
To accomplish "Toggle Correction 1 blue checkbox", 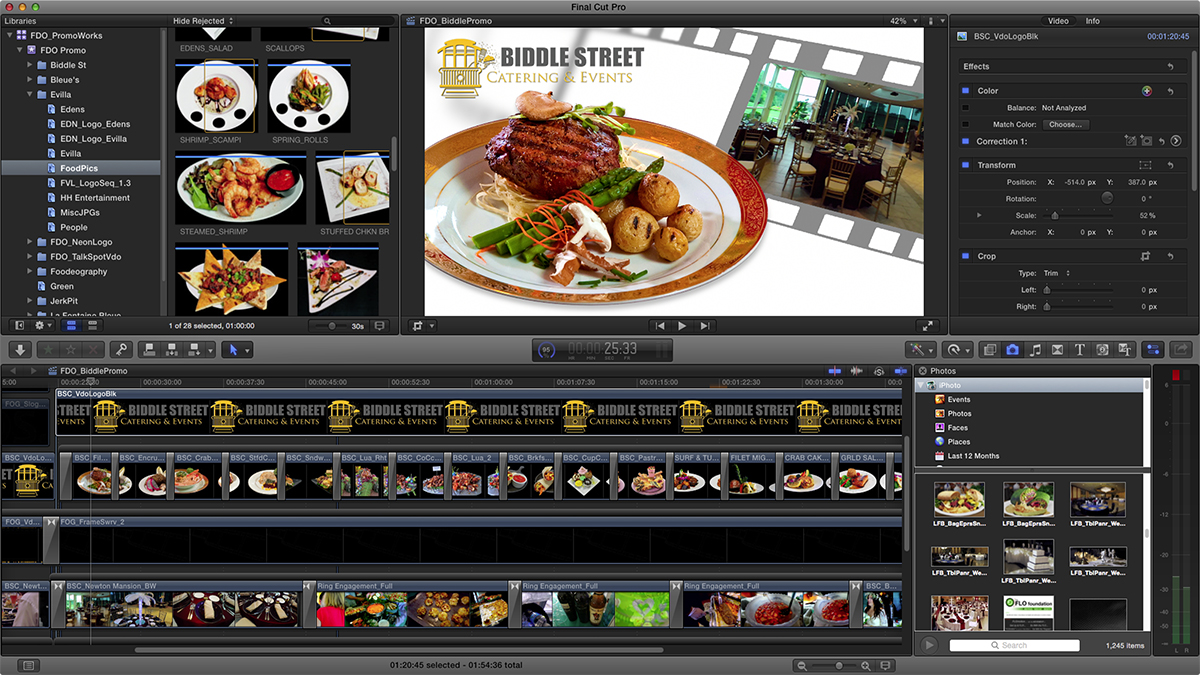I will tap(966, 141).
